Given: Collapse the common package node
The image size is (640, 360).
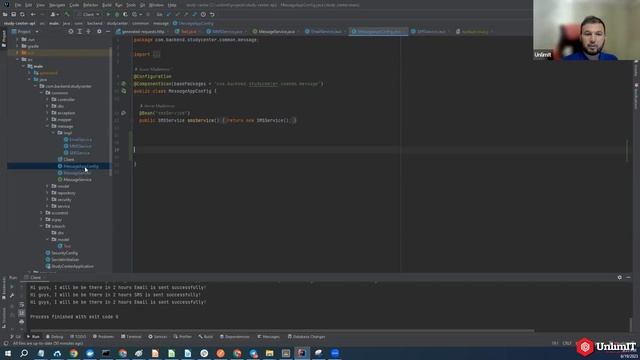Looking at the screenshot, I should click(41, 93).
